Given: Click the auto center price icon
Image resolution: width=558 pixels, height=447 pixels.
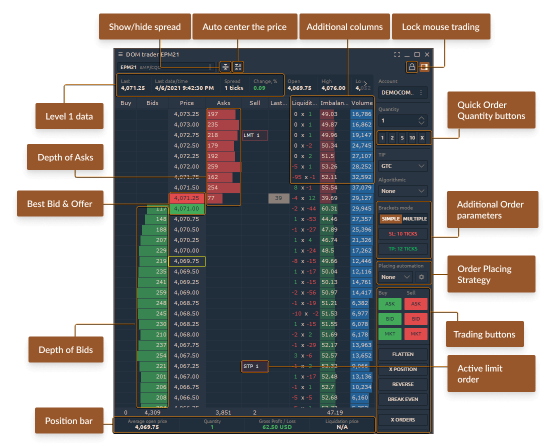Looking at the screenshot, I should 238,67.
